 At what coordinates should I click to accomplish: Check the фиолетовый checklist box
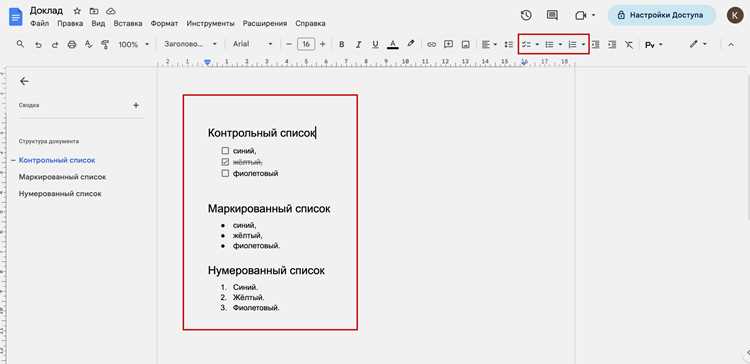point(225,174)
